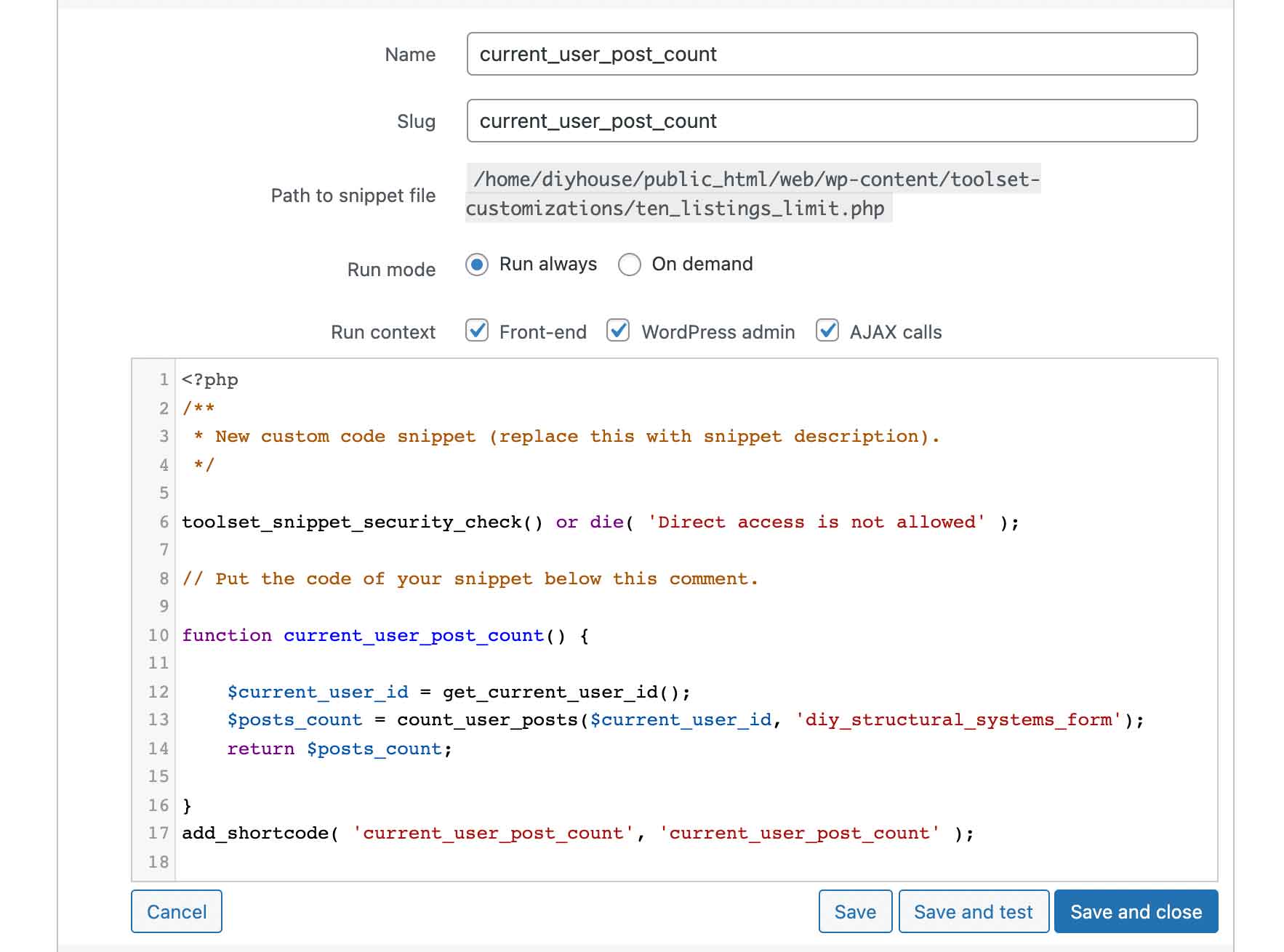Click the Run context label
The width and height of the screenshot is (1284, 952).
pos(383,332)
